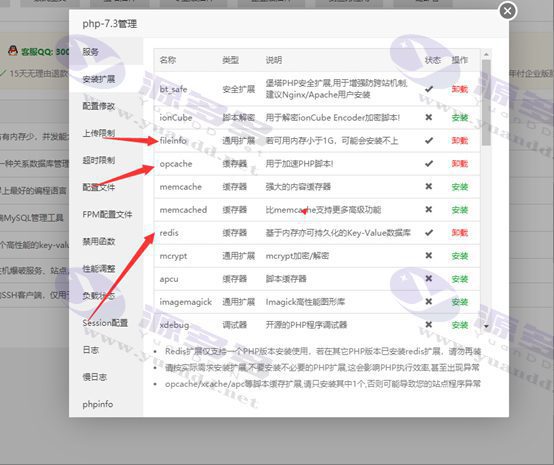Uninstall the fileinfo extension
The width and height of the screenshot is (554, 465).
point(460,141)
